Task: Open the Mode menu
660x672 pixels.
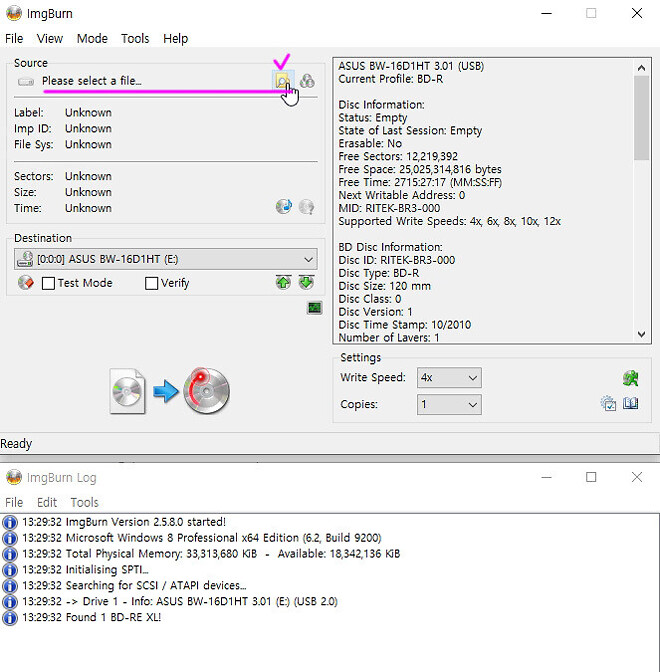Action: 92,38
